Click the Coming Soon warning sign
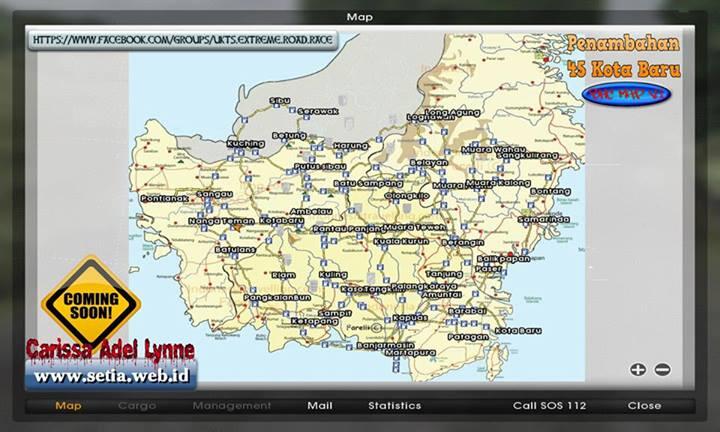The image size is (720, 432). [x=91, y=302]
